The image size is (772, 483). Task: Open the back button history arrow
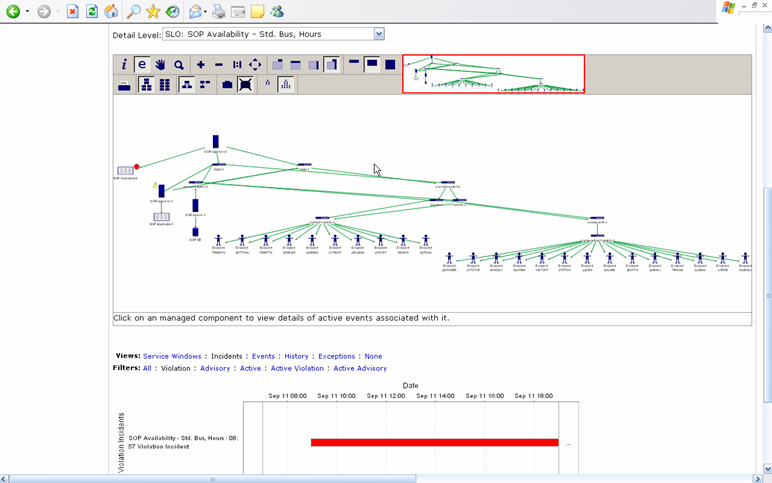[x=27, y=12]
